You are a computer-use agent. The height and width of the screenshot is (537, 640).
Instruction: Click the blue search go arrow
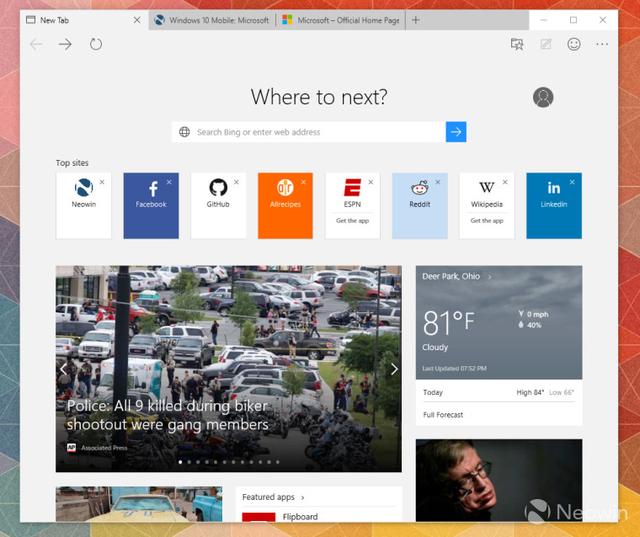click(x=456, y=132)
